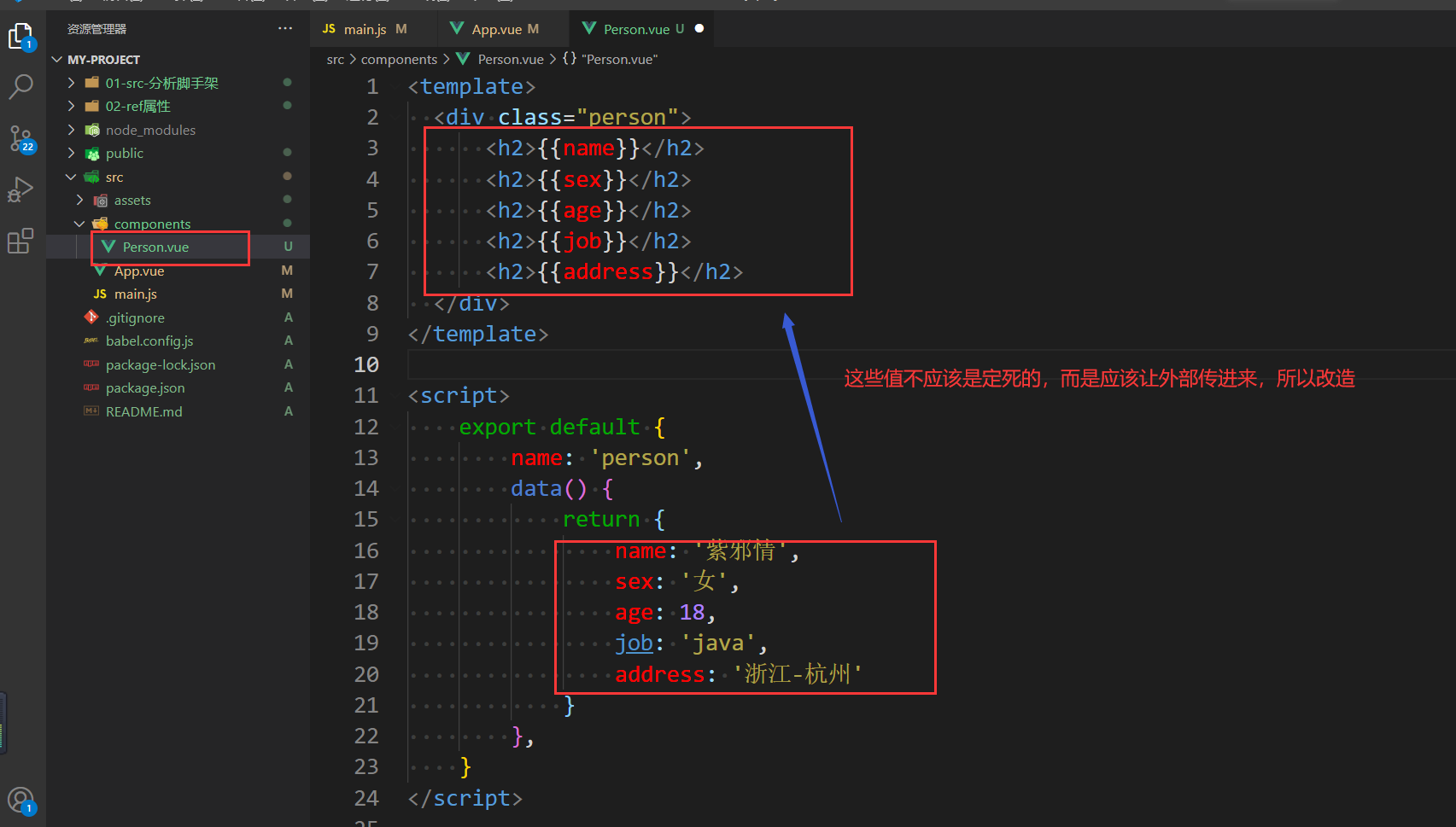Switch to the App.vue editor tab
The width and height of the screenshot is (1456, 827).
503,29
